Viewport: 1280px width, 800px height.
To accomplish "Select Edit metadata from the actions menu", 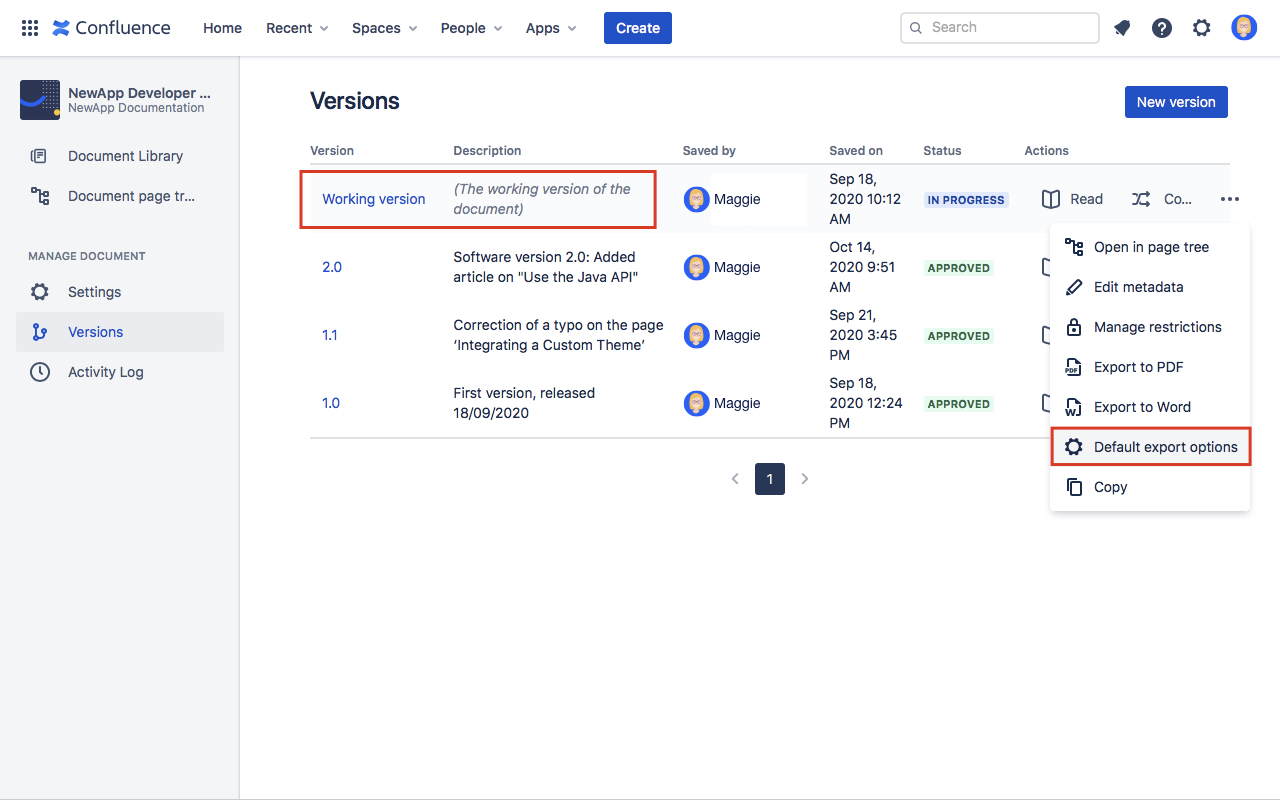I will click(1138, 287).
